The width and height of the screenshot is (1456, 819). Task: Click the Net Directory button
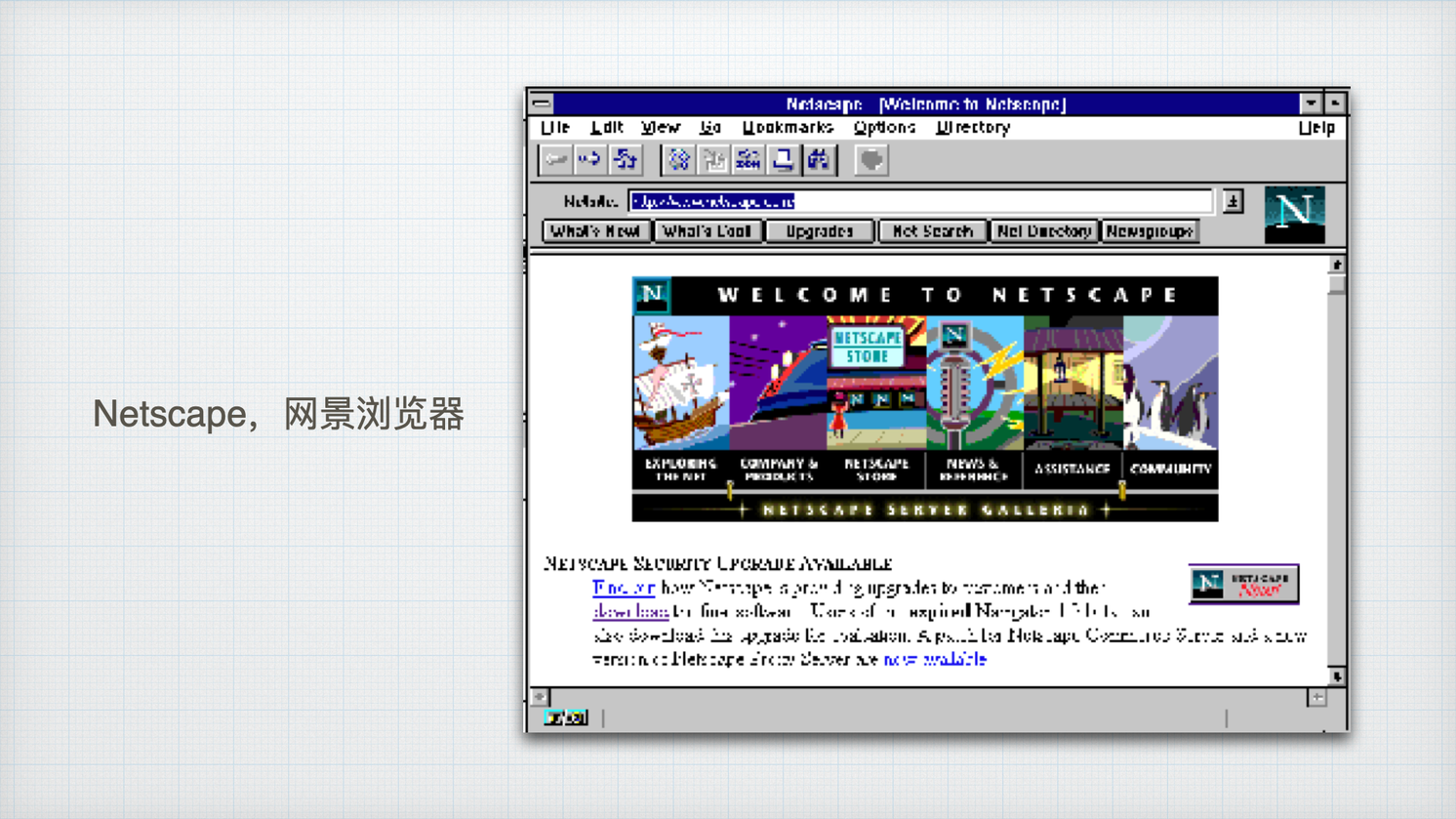point(1043,231)
